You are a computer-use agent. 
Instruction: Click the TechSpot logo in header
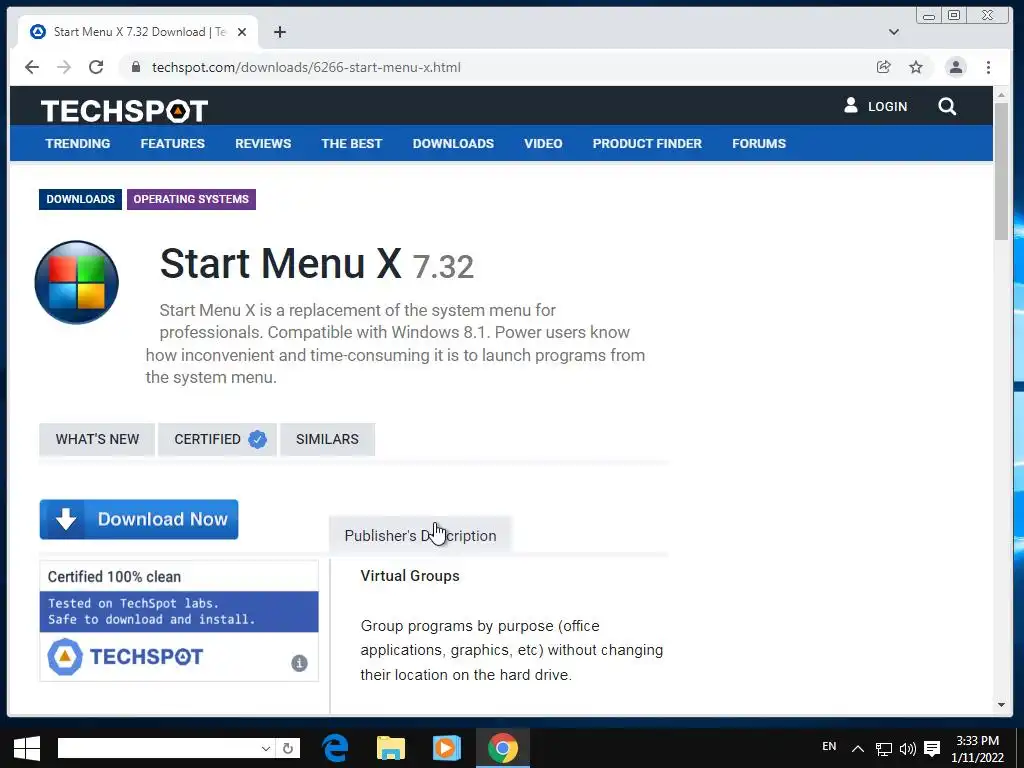pos(124,111)
